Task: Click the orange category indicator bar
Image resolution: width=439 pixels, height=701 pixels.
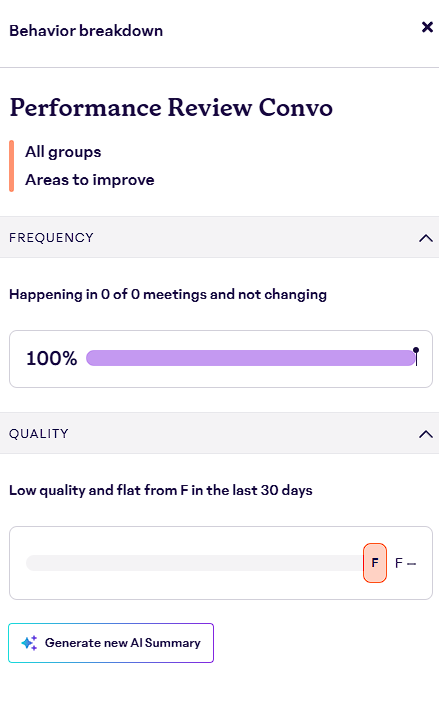Action: [x=12, y=166]
